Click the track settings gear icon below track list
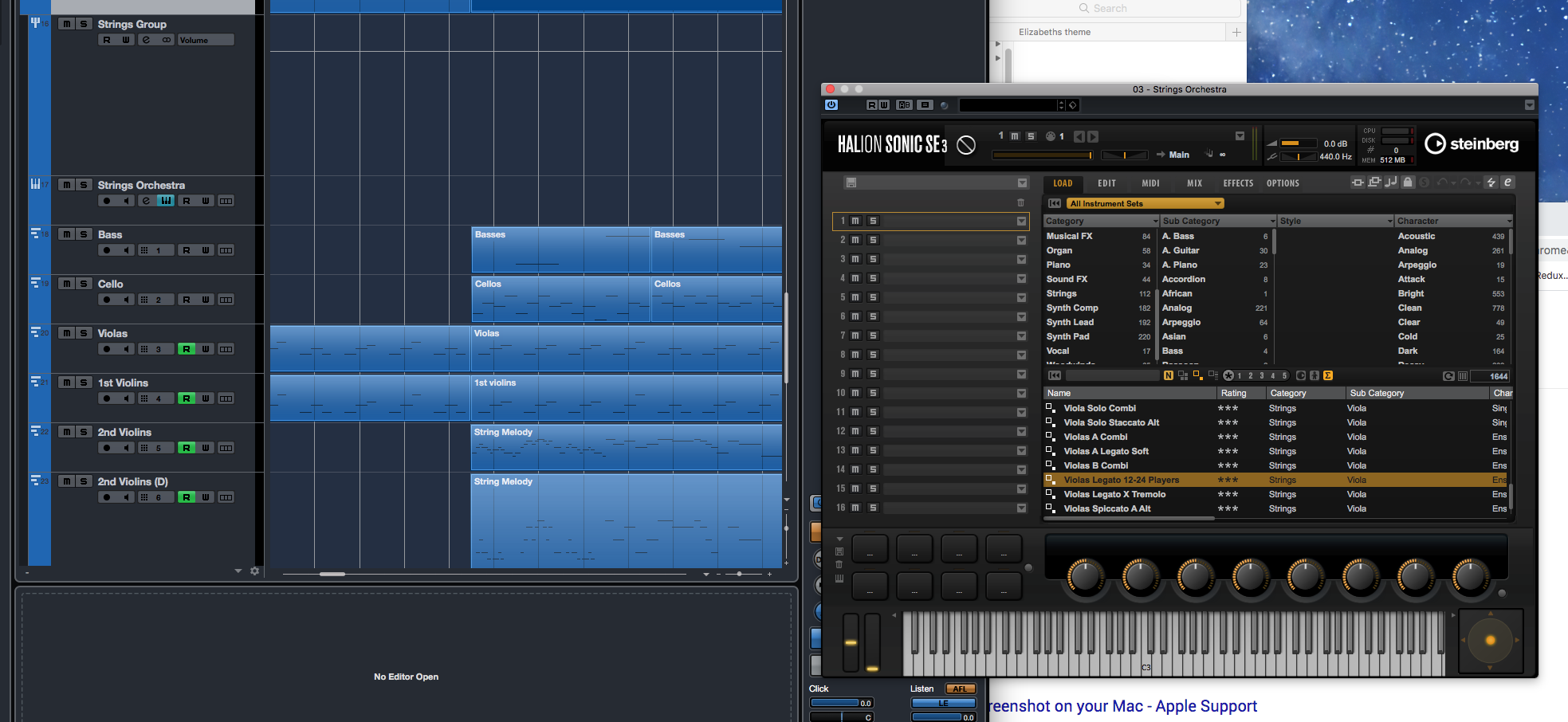 255,571
